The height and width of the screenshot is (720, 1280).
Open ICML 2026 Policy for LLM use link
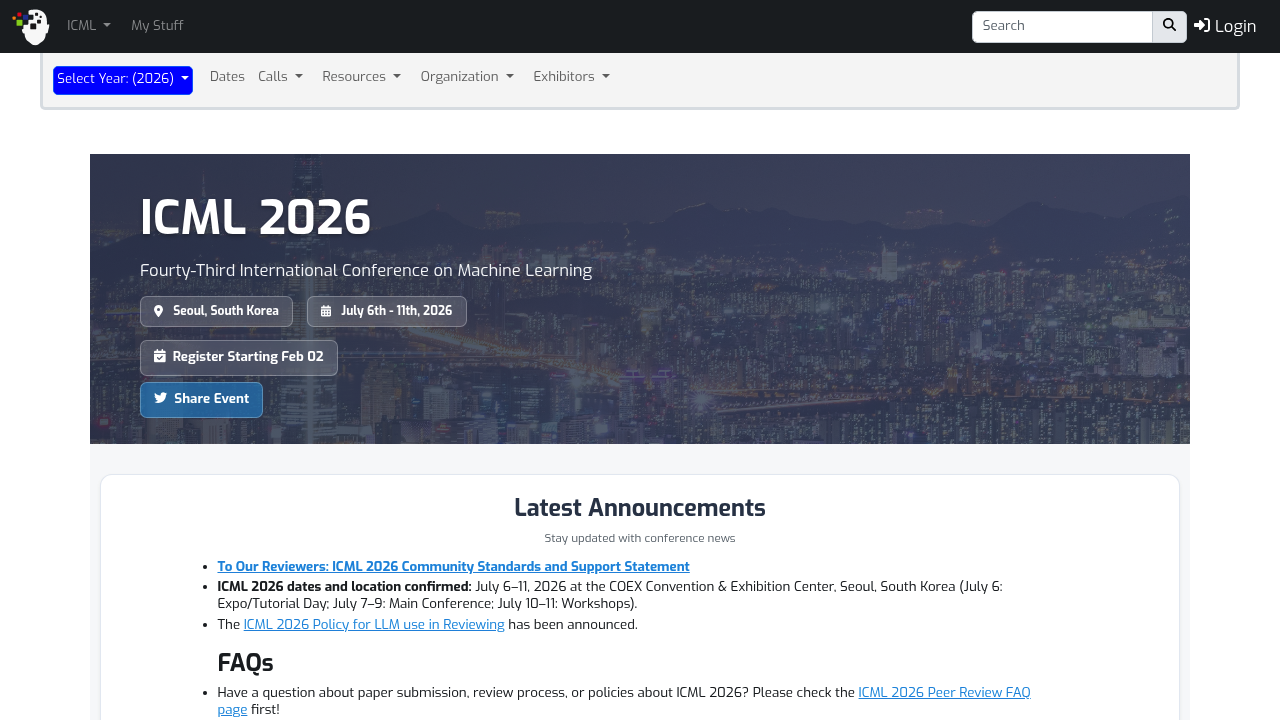pos(374,625)
